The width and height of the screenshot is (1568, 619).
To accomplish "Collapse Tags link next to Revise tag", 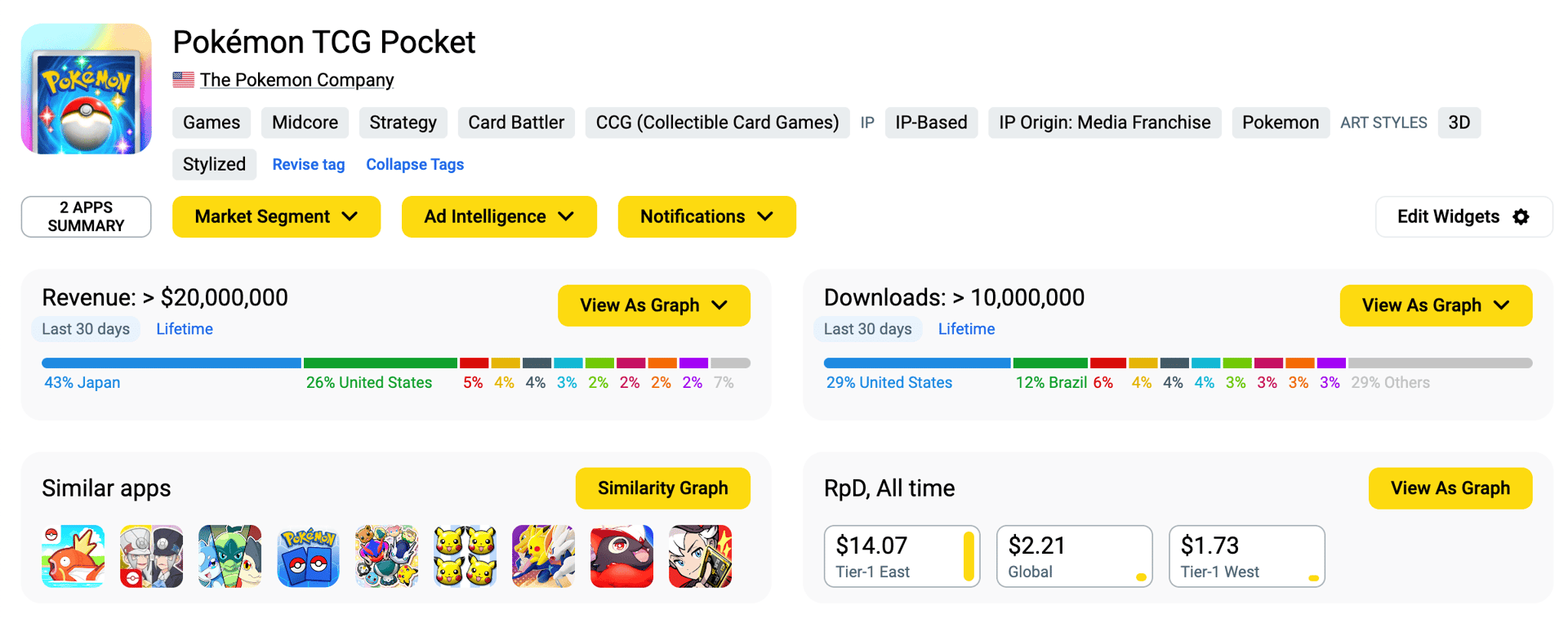I will (415, 164).
